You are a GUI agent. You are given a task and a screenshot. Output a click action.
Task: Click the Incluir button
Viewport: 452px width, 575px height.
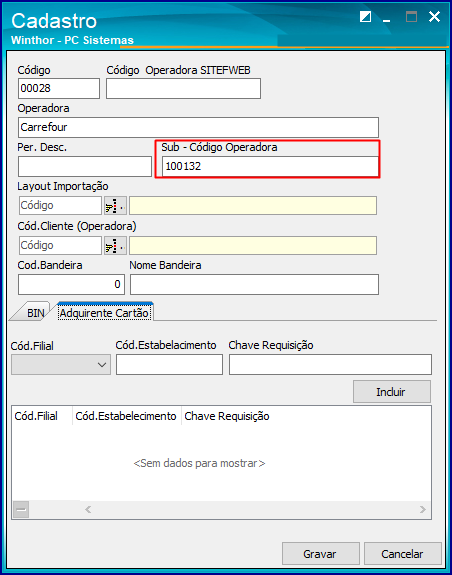(392, 392)
